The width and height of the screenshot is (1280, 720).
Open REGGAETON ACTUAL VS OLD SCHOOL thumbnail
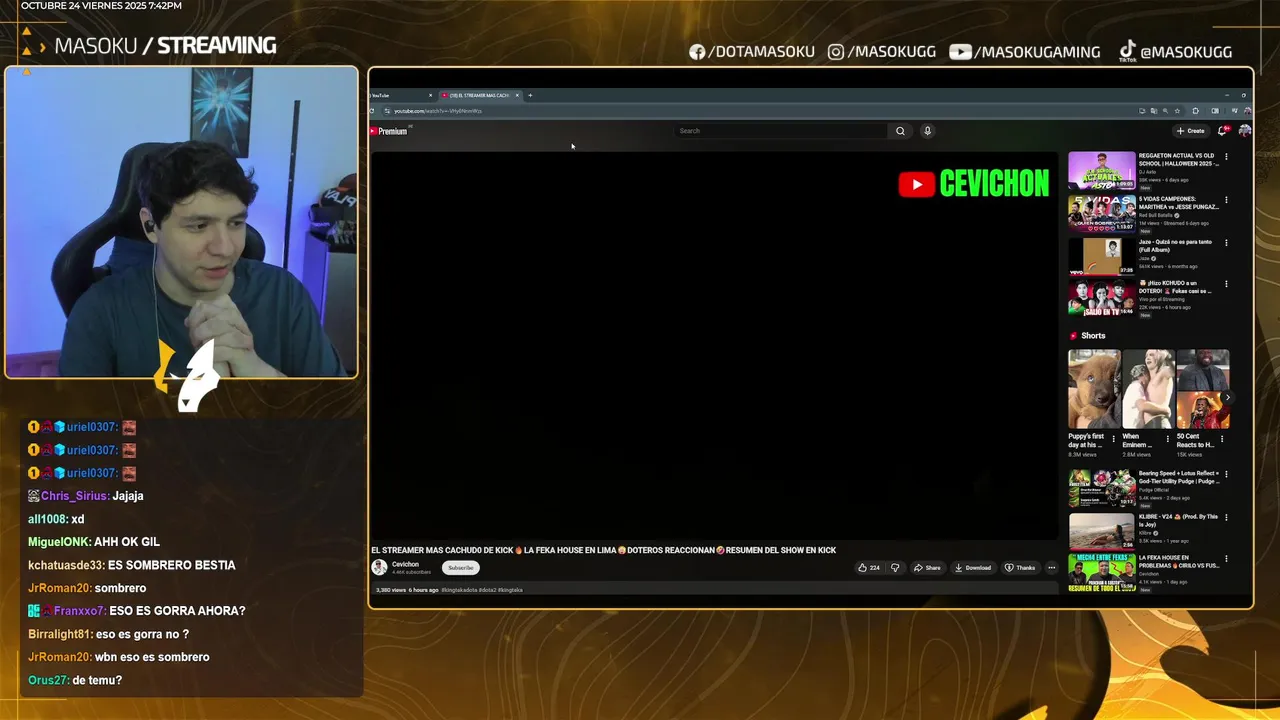[1102, 171]
